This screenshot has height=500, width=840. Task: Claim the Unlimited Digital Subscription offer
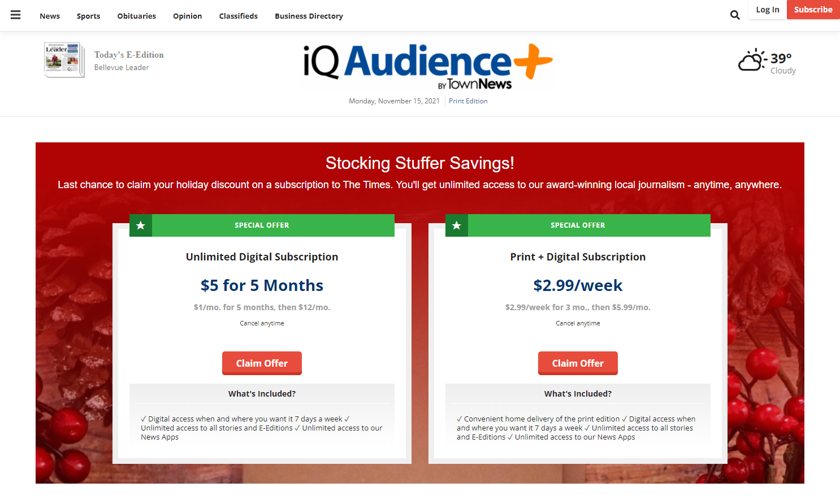262,363
